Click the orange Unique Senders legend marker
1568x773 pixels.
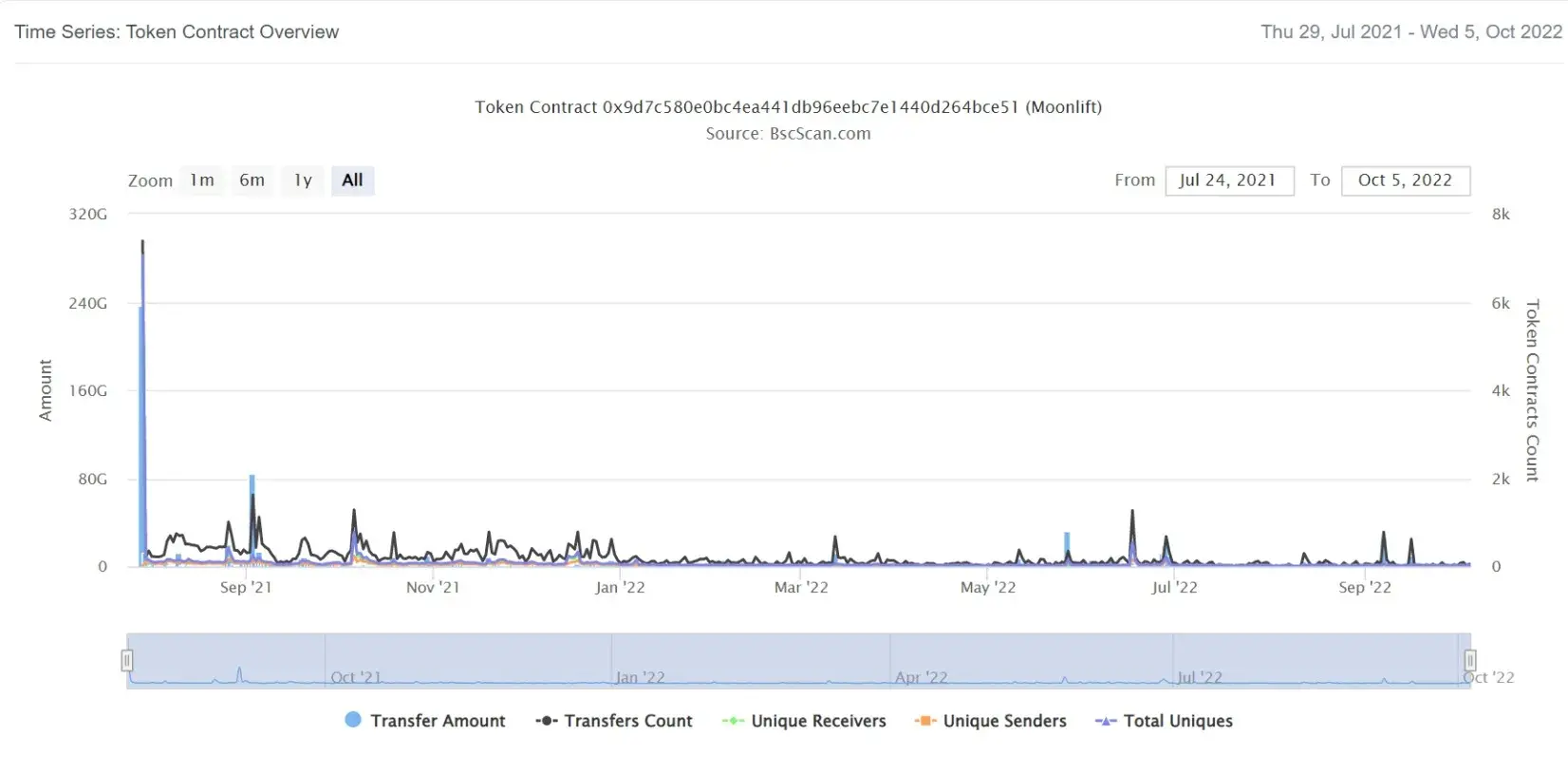(x=925, y=721)
